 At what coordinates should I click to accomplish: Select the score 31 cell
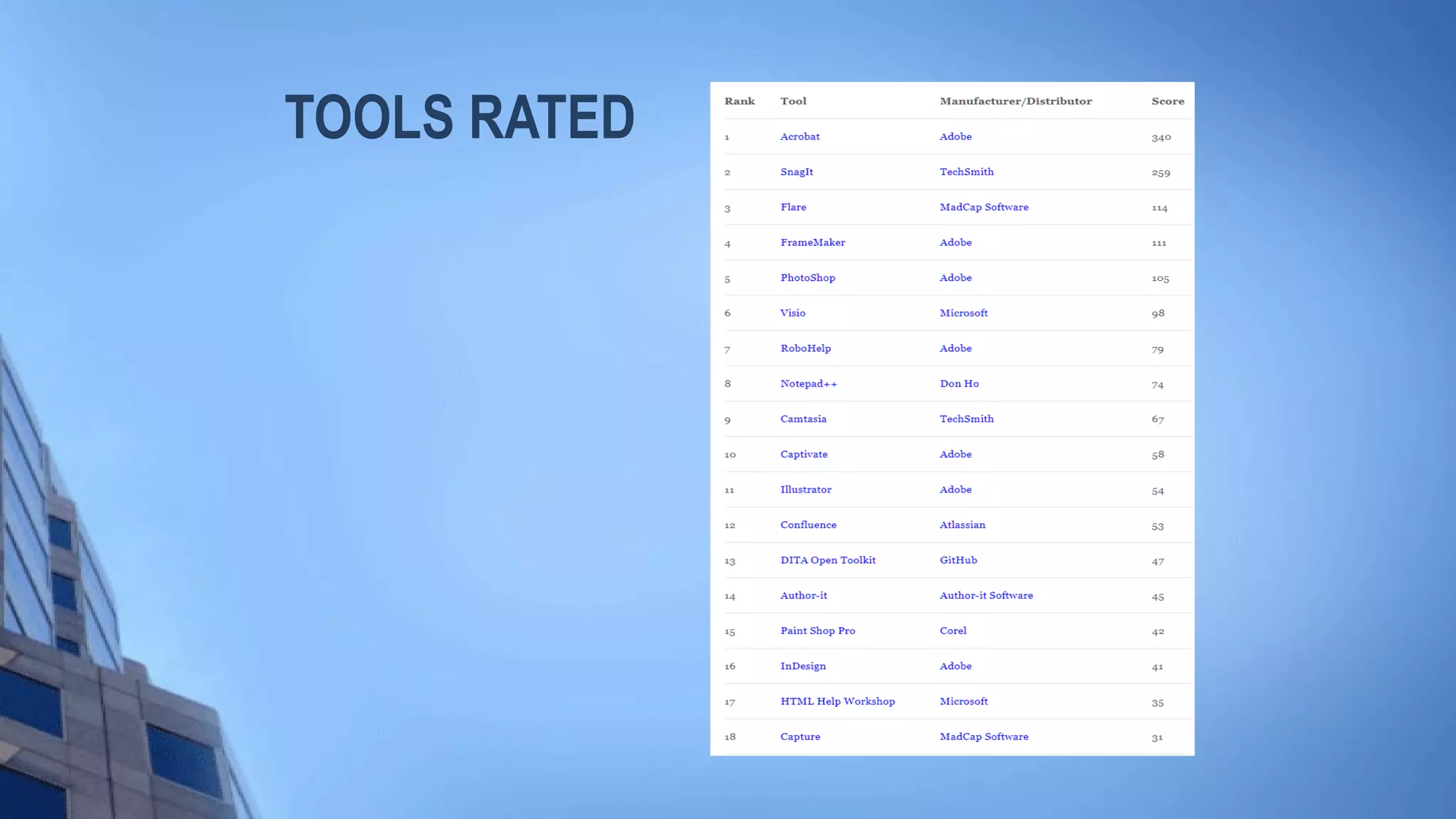click(1157, 737)
